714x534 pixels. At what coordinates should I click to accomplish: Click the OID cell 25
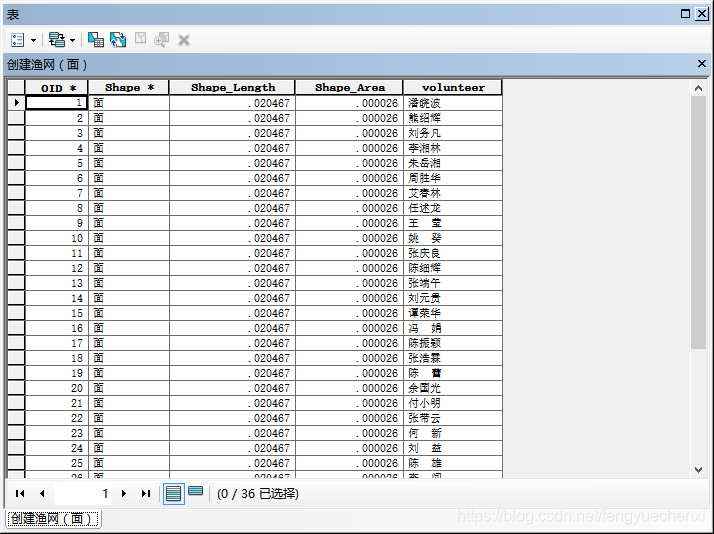click(56, 463)
